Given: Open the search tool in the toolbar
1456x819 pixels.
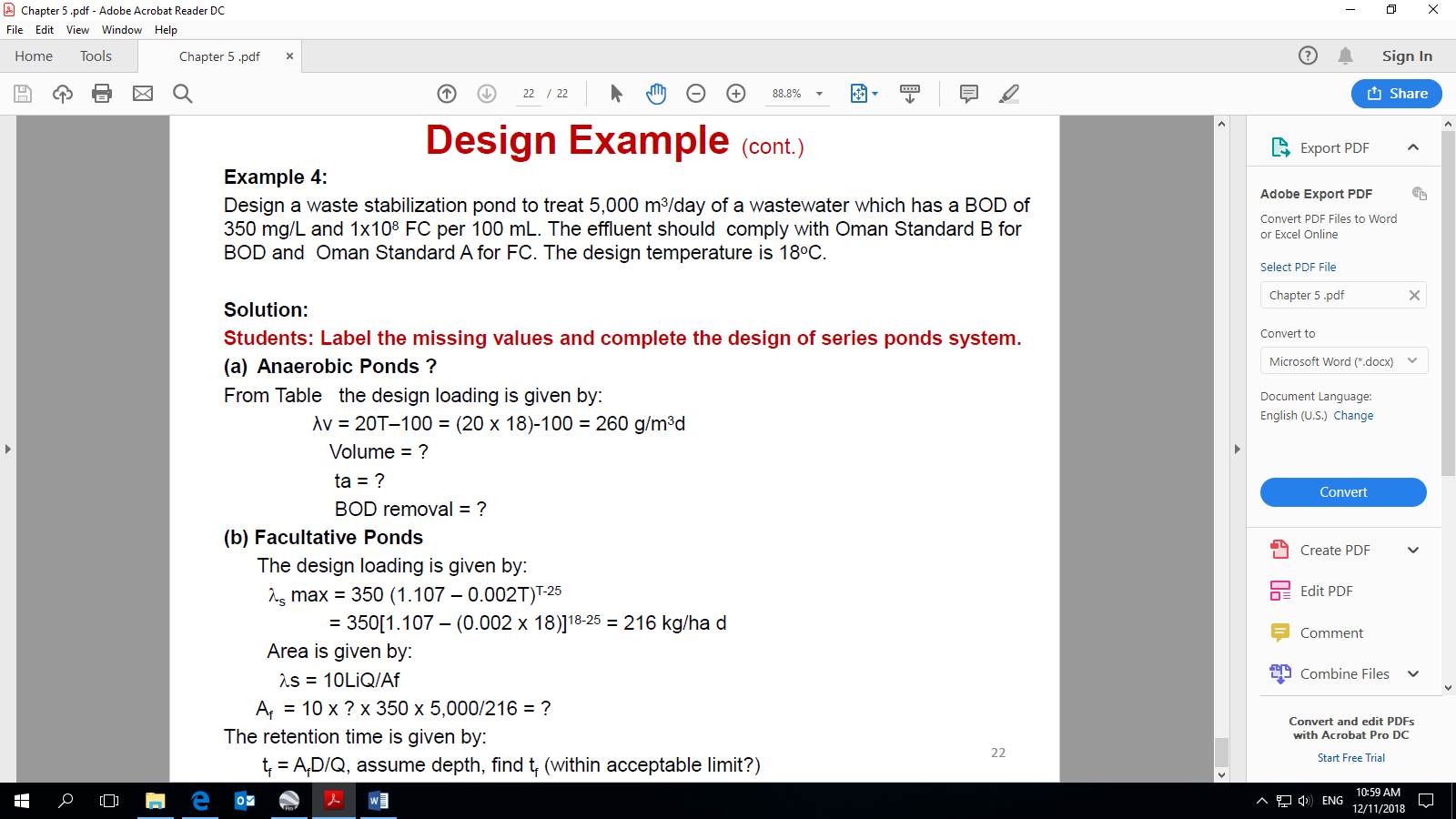Looking at the screenshot, I should (182, 94).
